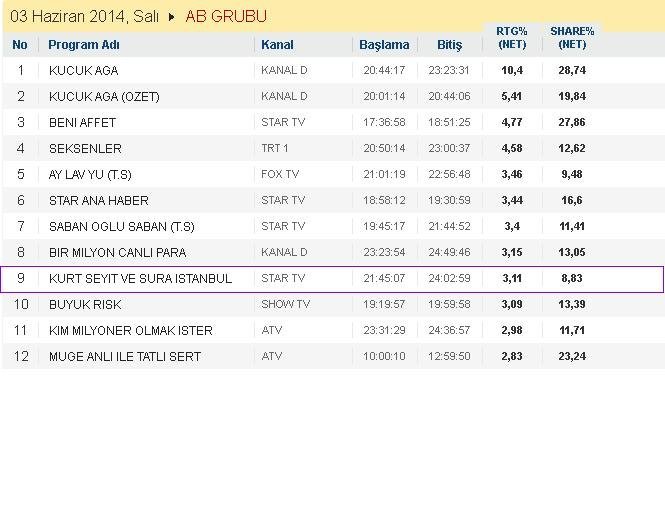Click the Program Adı column header
The height and width of the screenshot is (512, 665).
[x=84, y=45]
